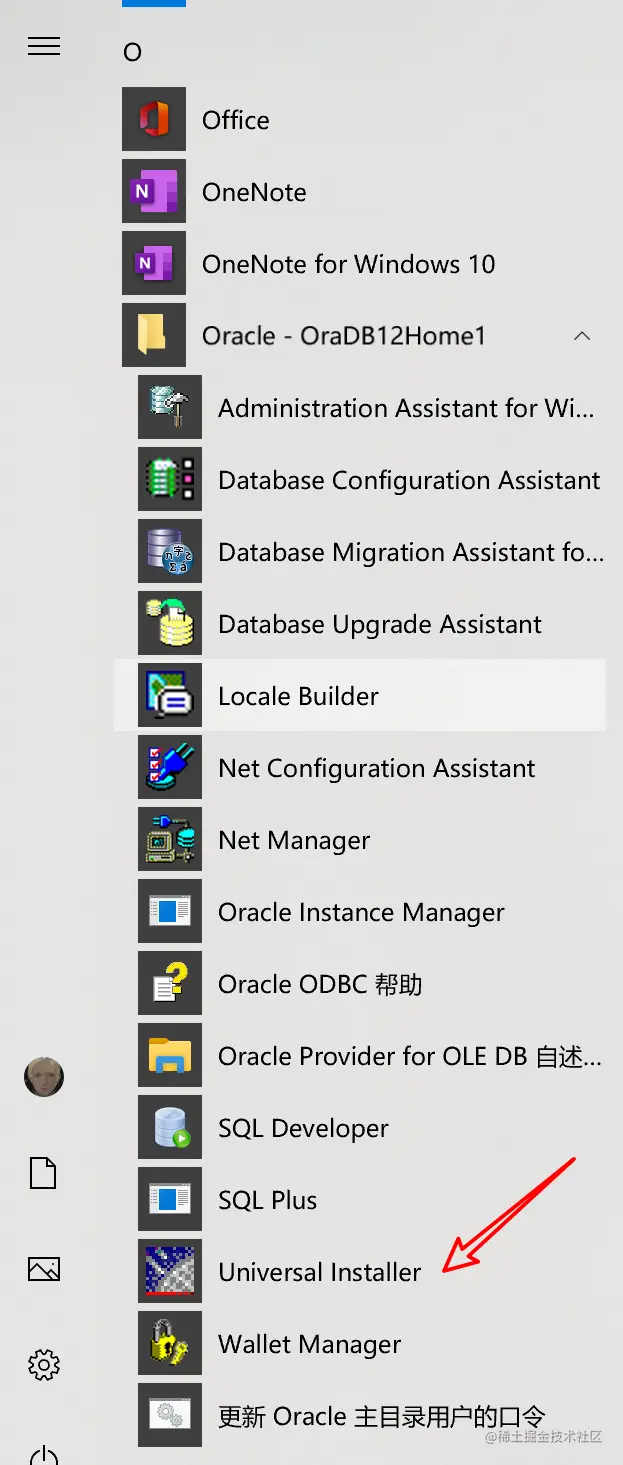Image resolution: width=623 pixels, height=1465 pixels.
Task: Open the Office app icon
Action: pyautogui.click(x=154, y=120)
